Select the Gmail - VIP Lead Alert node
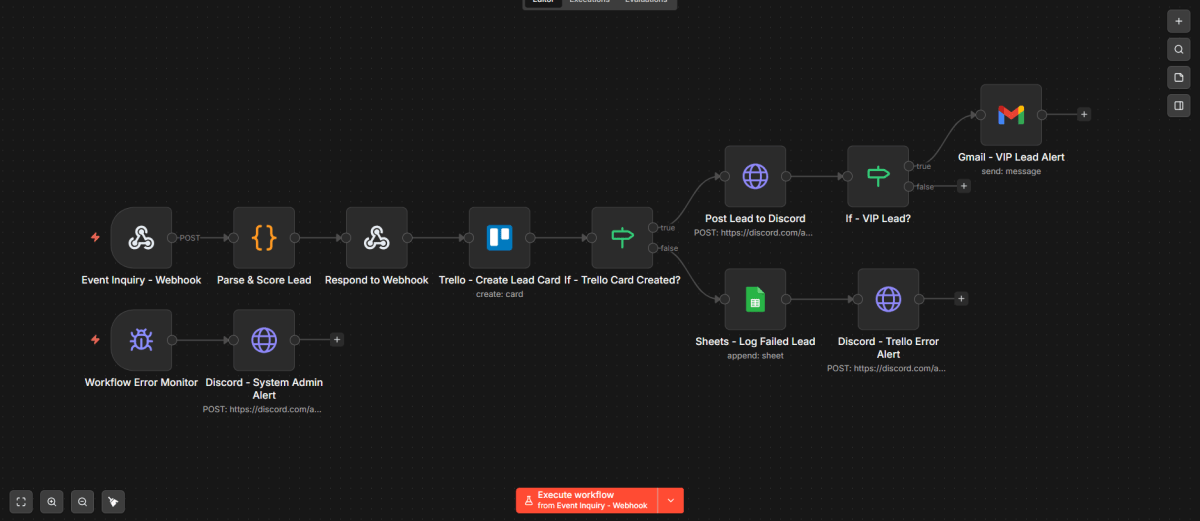 (1011, 115)
